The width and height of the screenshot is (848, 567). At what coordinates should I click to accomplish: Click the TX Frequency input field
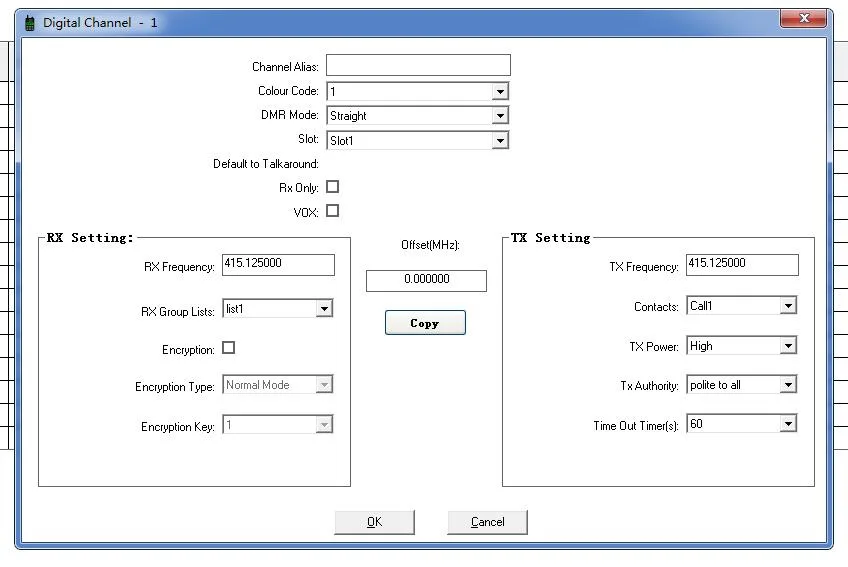click(x=742, y=265)
